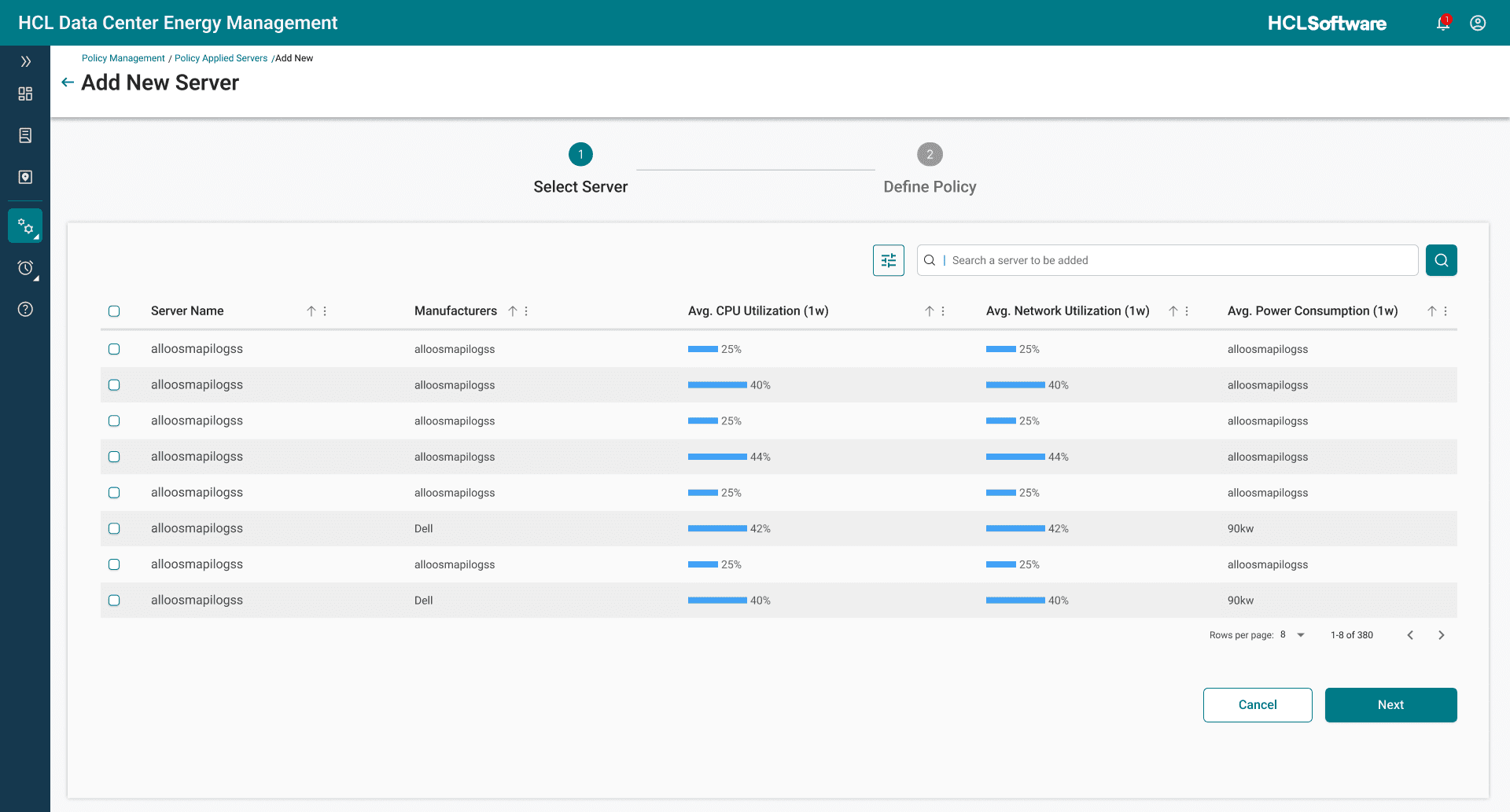Go to previous table page
The height and width of the screenshot is (812, 1510).
tap(1410, 635)
